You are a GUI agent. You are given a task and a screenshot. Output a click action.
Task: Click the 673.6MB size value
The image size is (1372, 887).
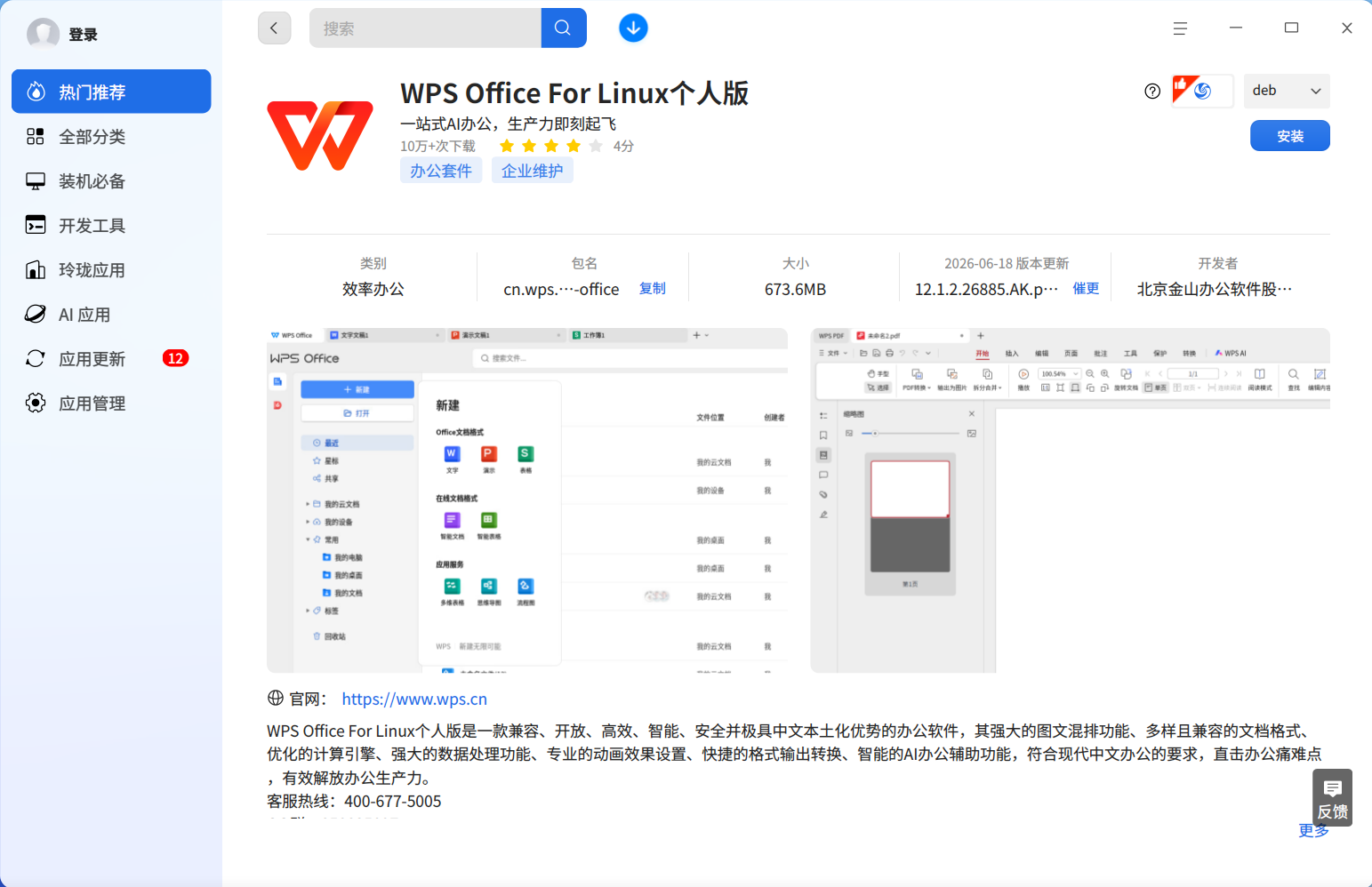click(x=795, y=290)
